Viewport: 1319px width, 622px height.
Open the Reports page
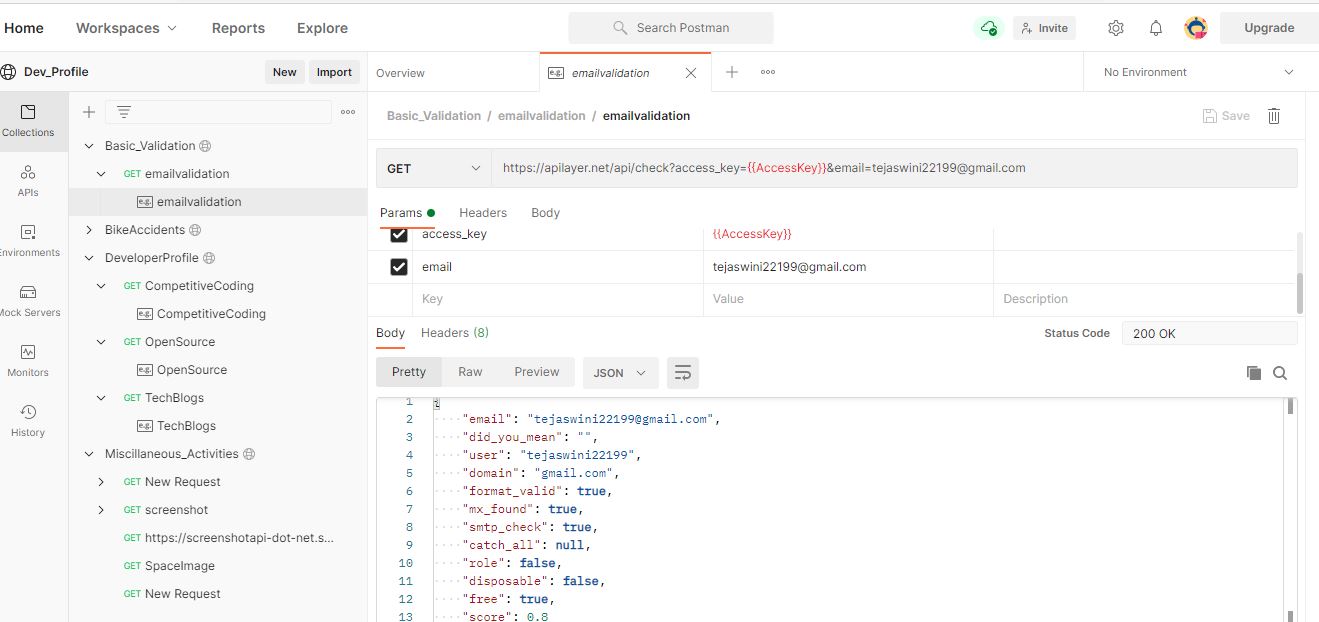(x=238, y=28)
